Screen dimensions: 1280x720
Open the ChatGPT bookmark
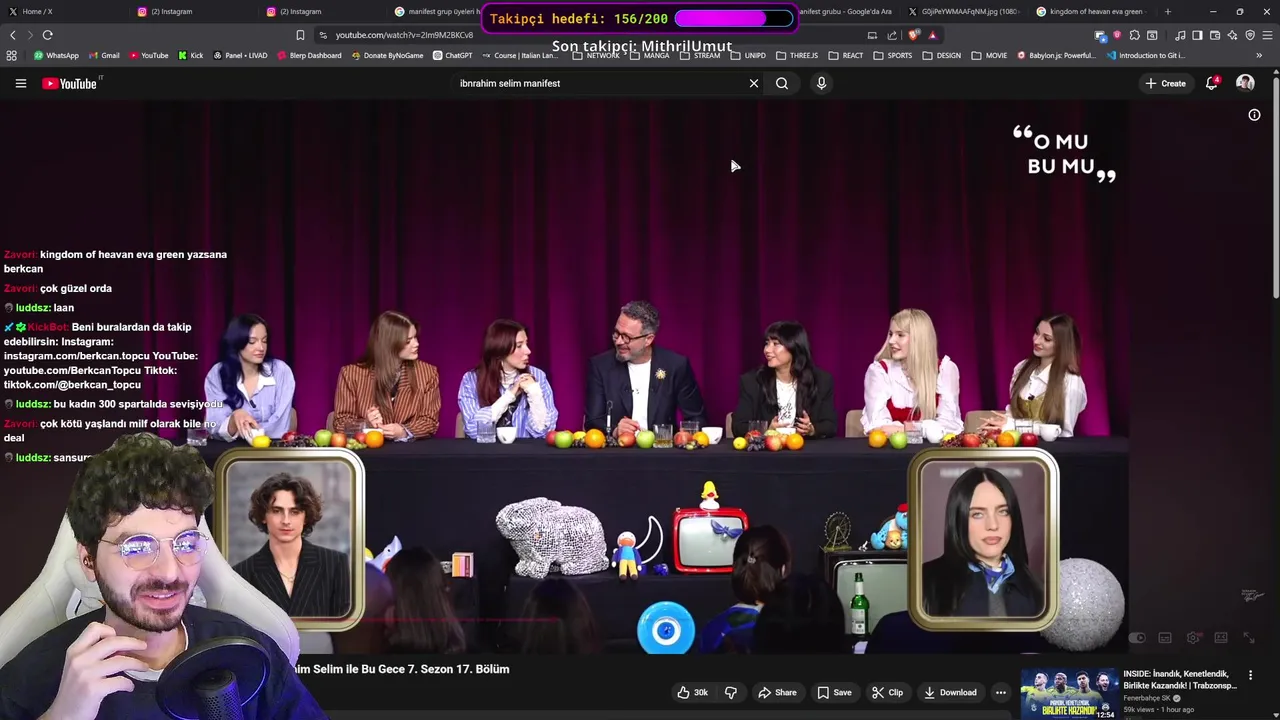pyautogui.click(x=452, y=55)
